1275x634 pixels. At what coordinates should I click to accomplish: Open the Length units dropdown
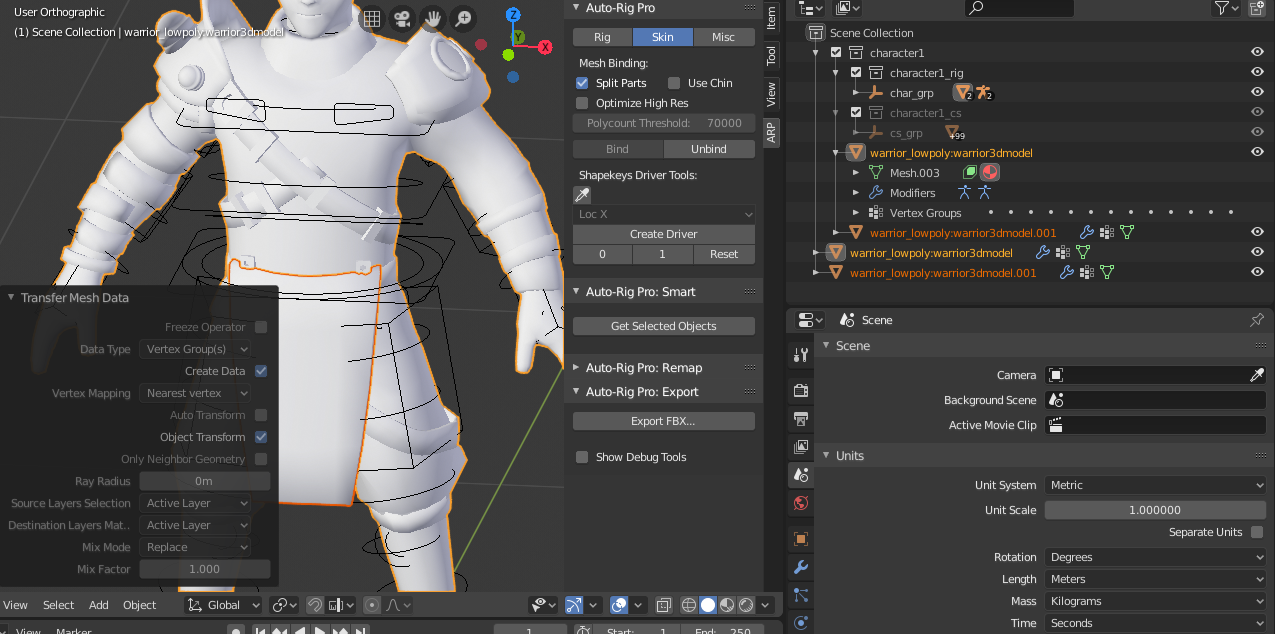[x=1156, y=579]
